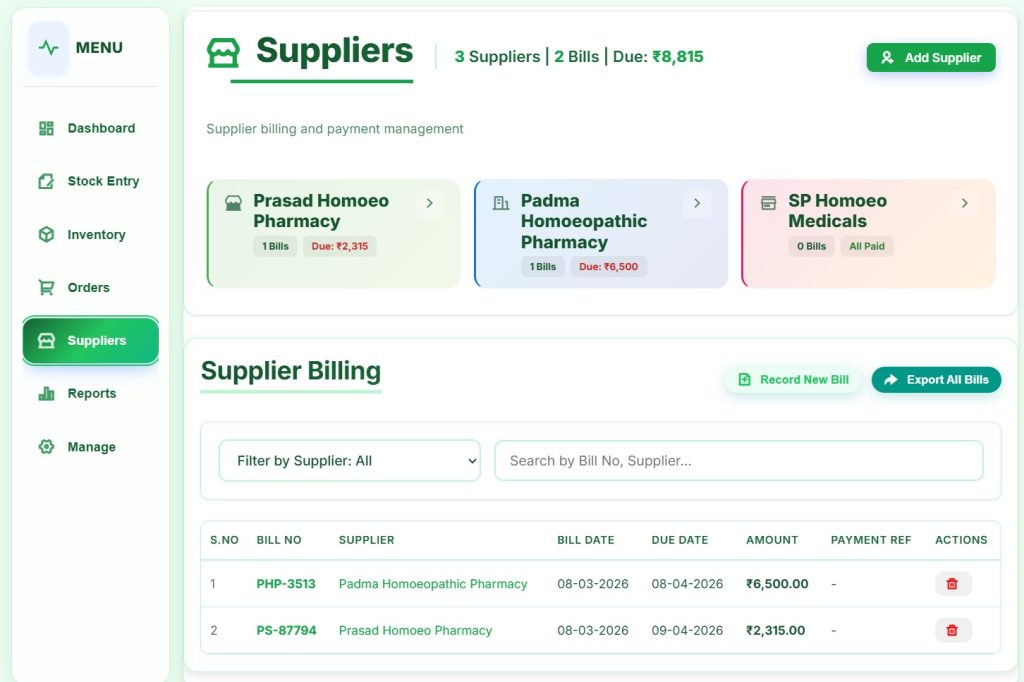Focus the bill search input field

pos(738,461)
